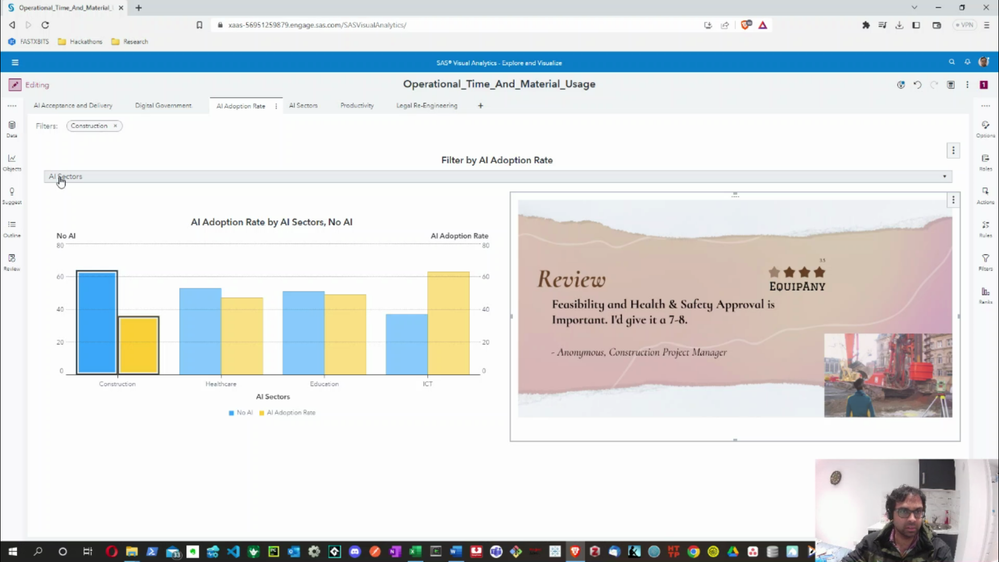Open the Roles pane
999x562 pixels.
[x=985, y=161]
